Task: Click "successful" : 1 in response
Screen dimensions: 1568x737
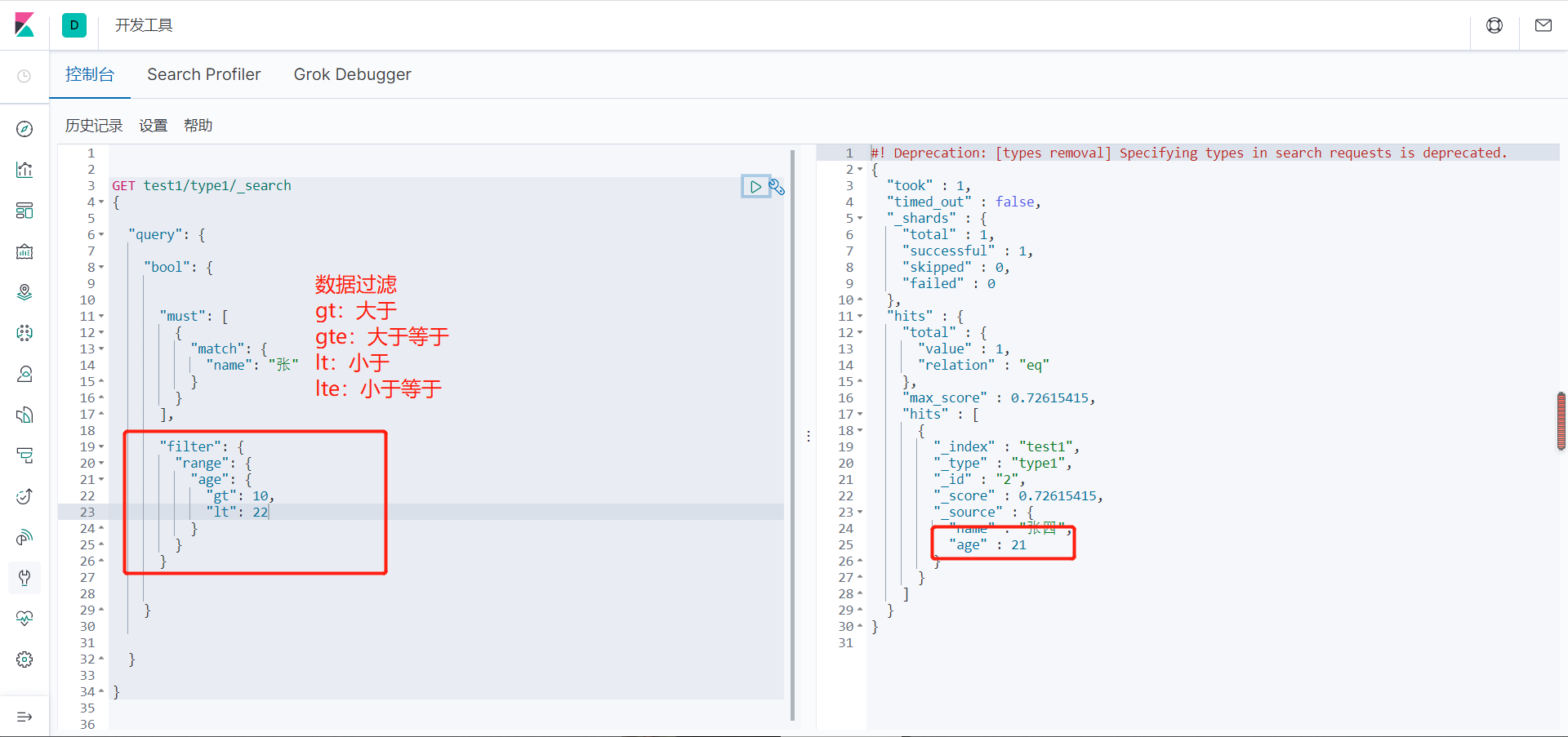Action: coord(968,251)
